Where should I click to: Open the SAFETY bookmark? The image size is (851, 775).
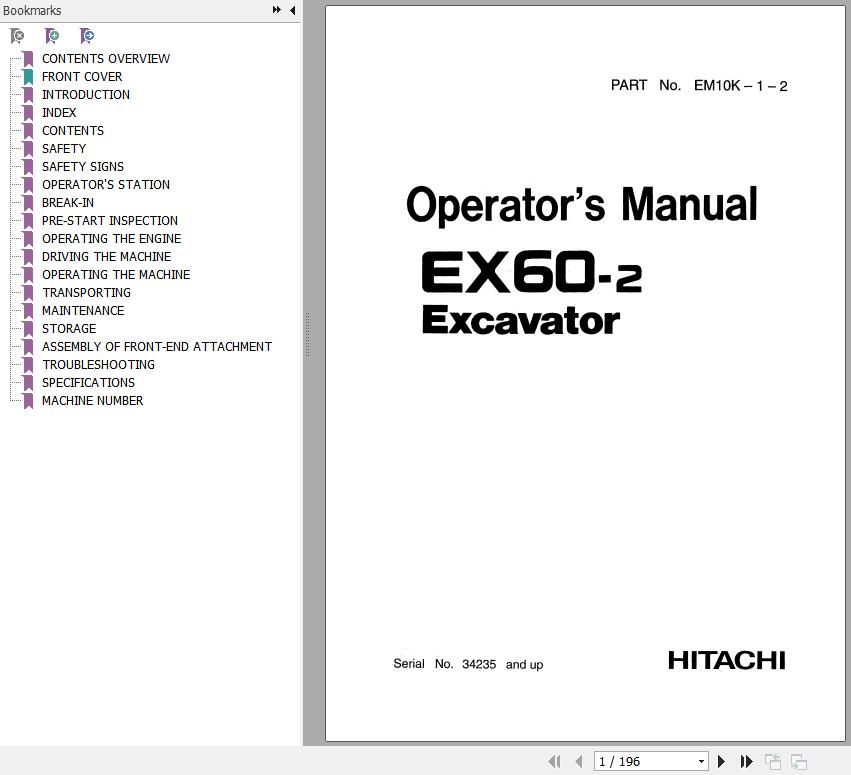tap(64, 149)
